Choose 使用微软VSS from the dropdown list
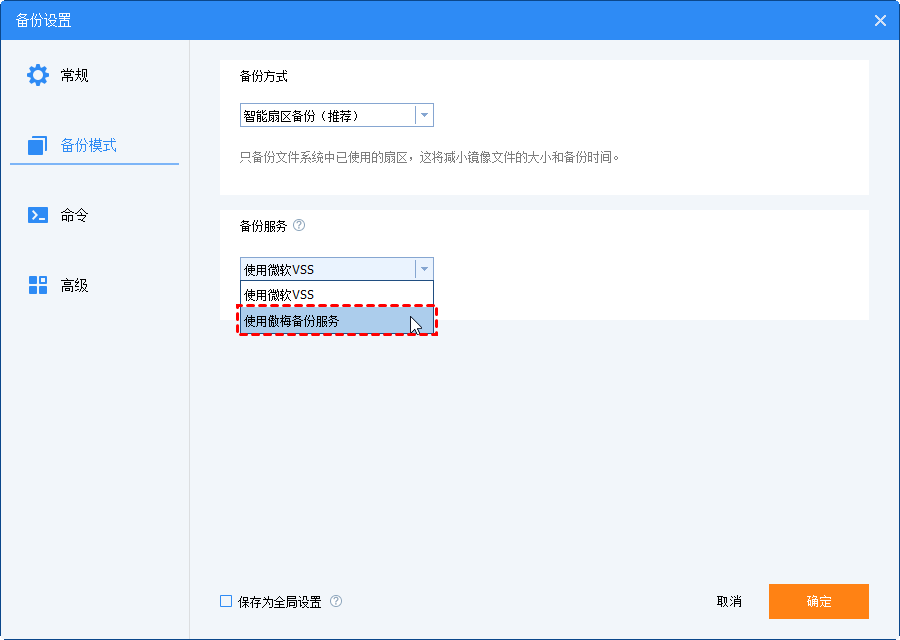The width and height of the screenshot is (900, 640). [x=336, y=295]
